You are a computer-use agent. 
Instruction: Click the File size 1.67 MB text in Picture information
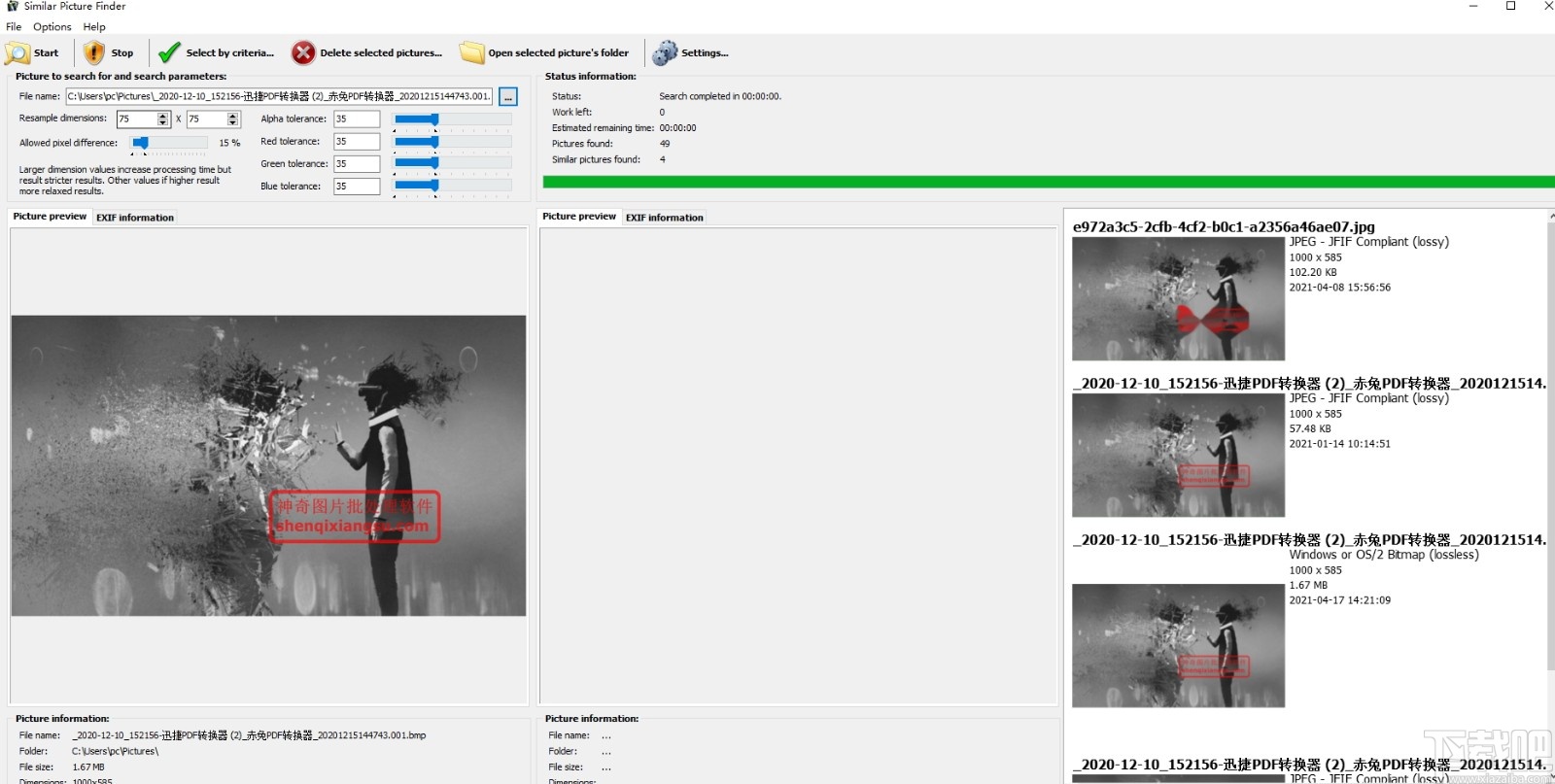tap(88, 767)
